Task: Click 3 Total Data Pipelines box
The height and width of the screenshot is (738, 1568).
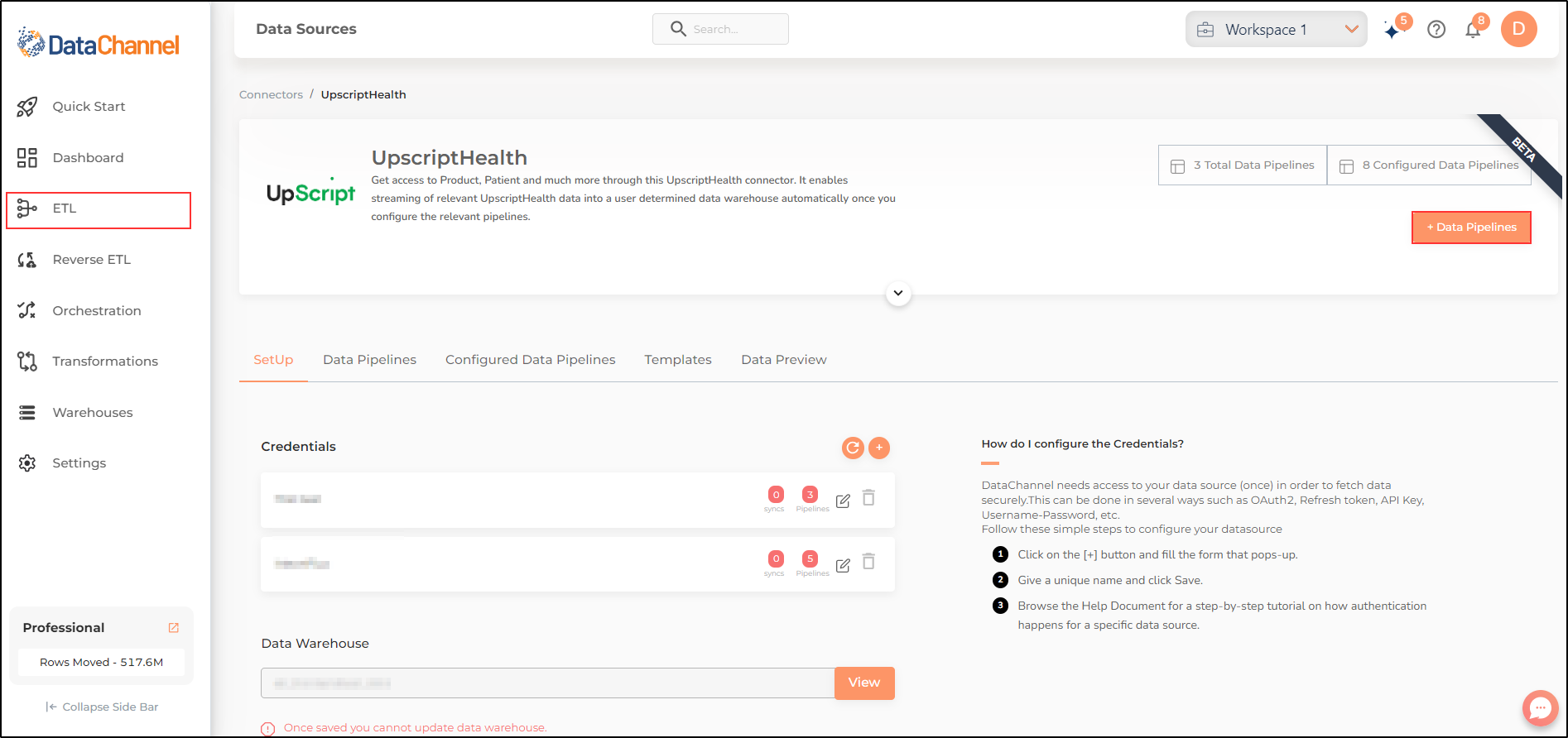Action: 1243,165
